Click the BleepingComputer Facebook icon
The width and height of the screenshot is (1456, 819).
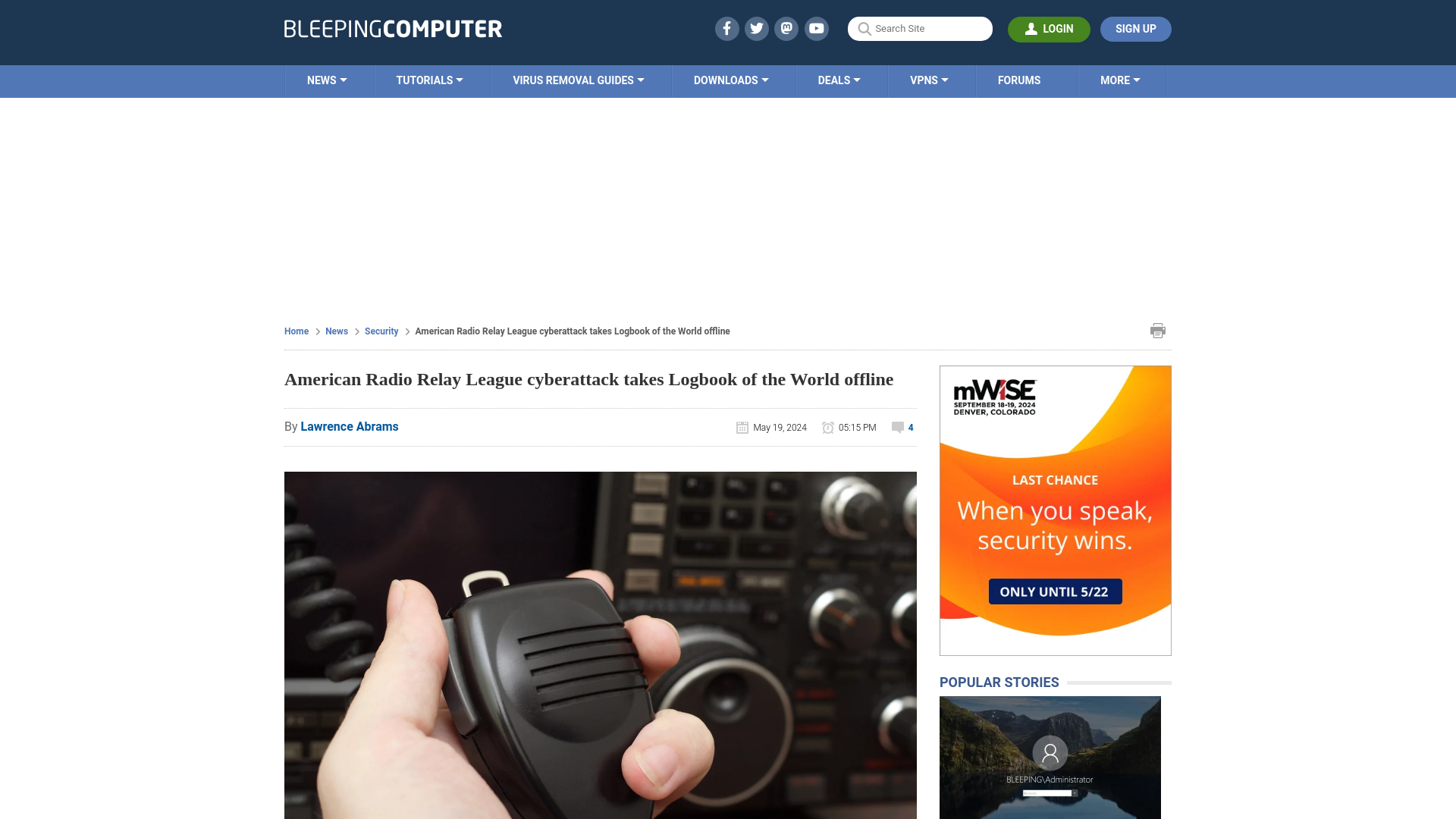pyautogui.click(x=727, y=28)
